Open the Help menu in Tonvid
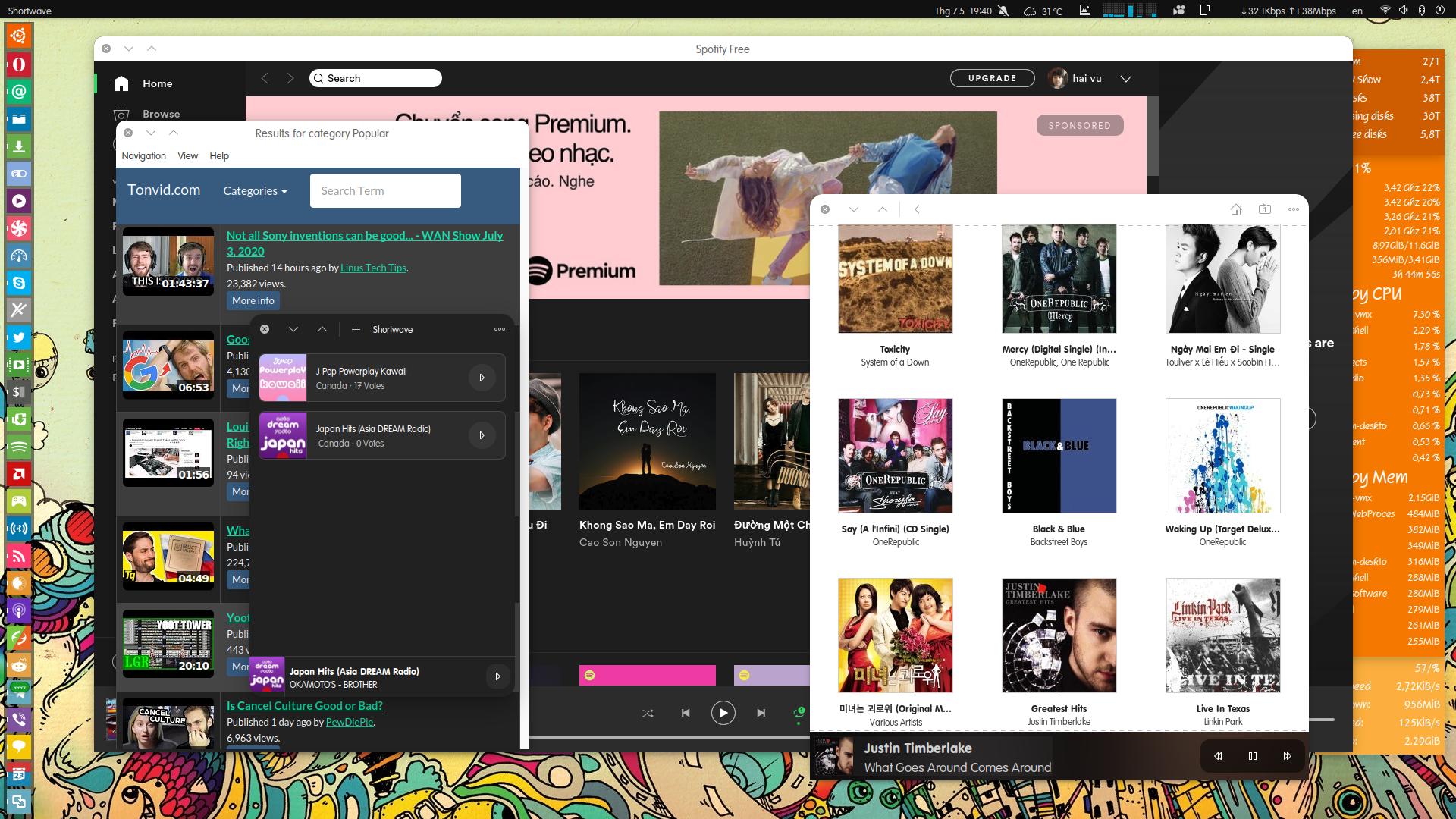1456x819 pixels. point(219,156)
